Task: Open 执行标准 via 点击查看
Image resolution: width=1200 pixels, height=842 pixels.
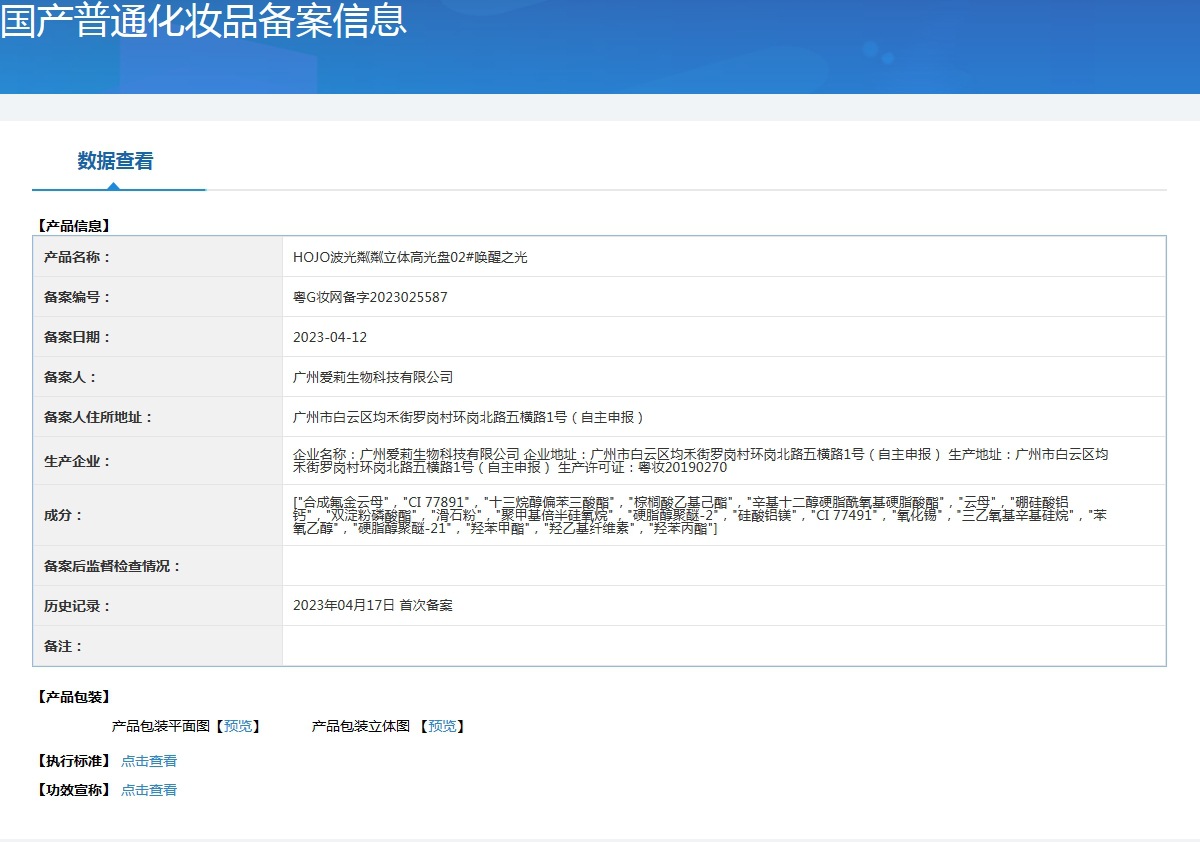Action: pos(149,761)
